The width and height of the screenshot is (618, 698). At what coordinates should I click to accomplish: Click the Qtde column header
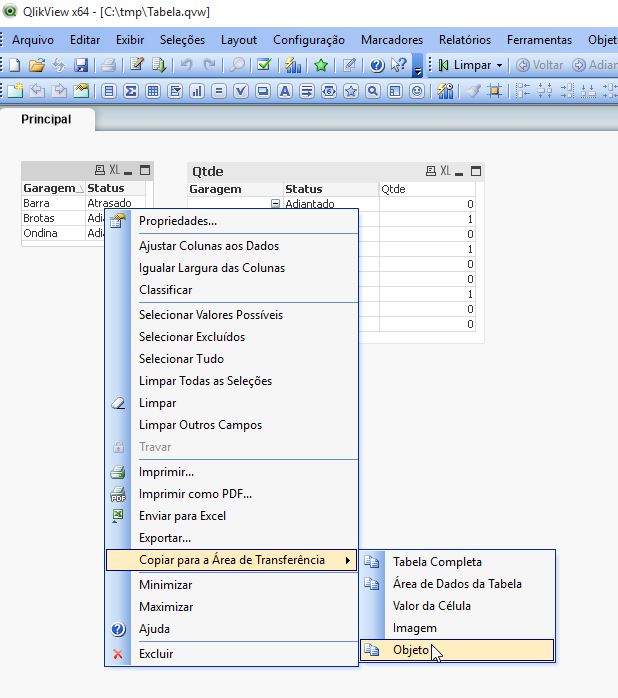427,189
